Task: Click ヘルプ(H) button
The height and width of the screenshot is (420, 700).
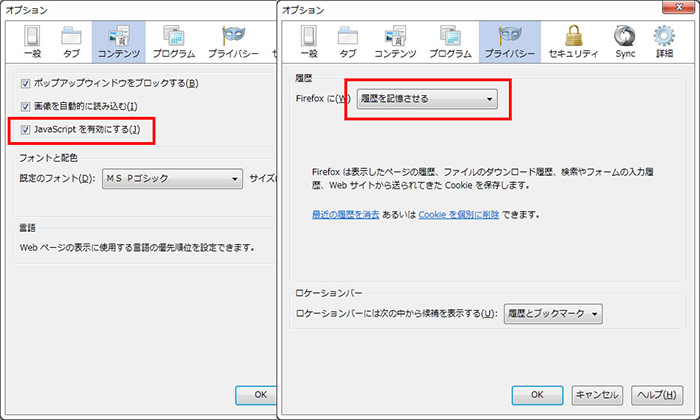Action: pos(657,395)
